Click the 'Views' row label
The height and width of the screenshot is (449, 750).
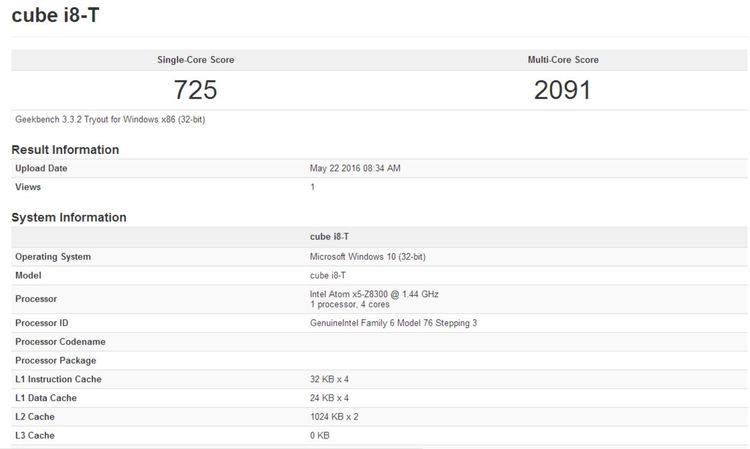pyautogui.click(x=28, y=187)
